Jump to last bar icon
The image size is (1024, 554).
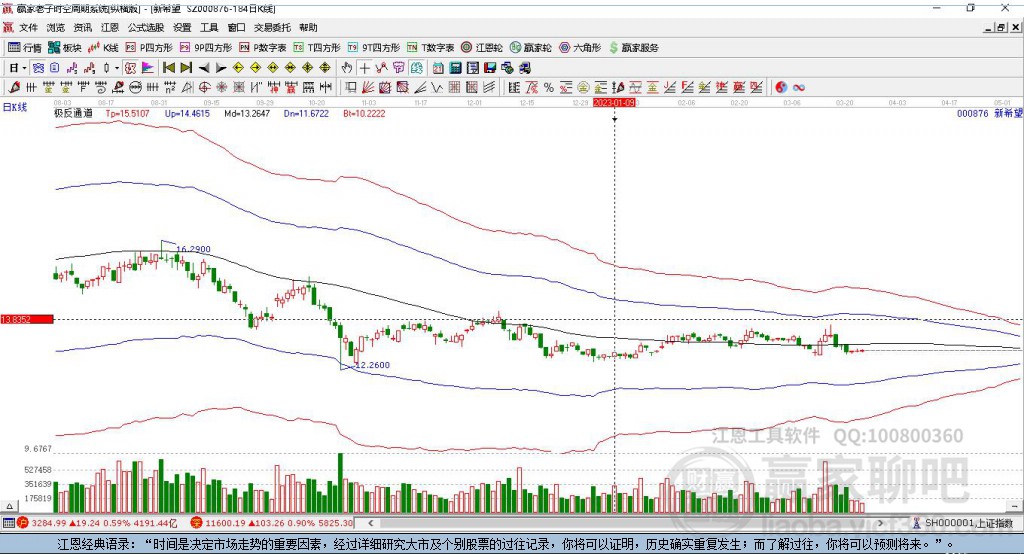pos(186,68)
